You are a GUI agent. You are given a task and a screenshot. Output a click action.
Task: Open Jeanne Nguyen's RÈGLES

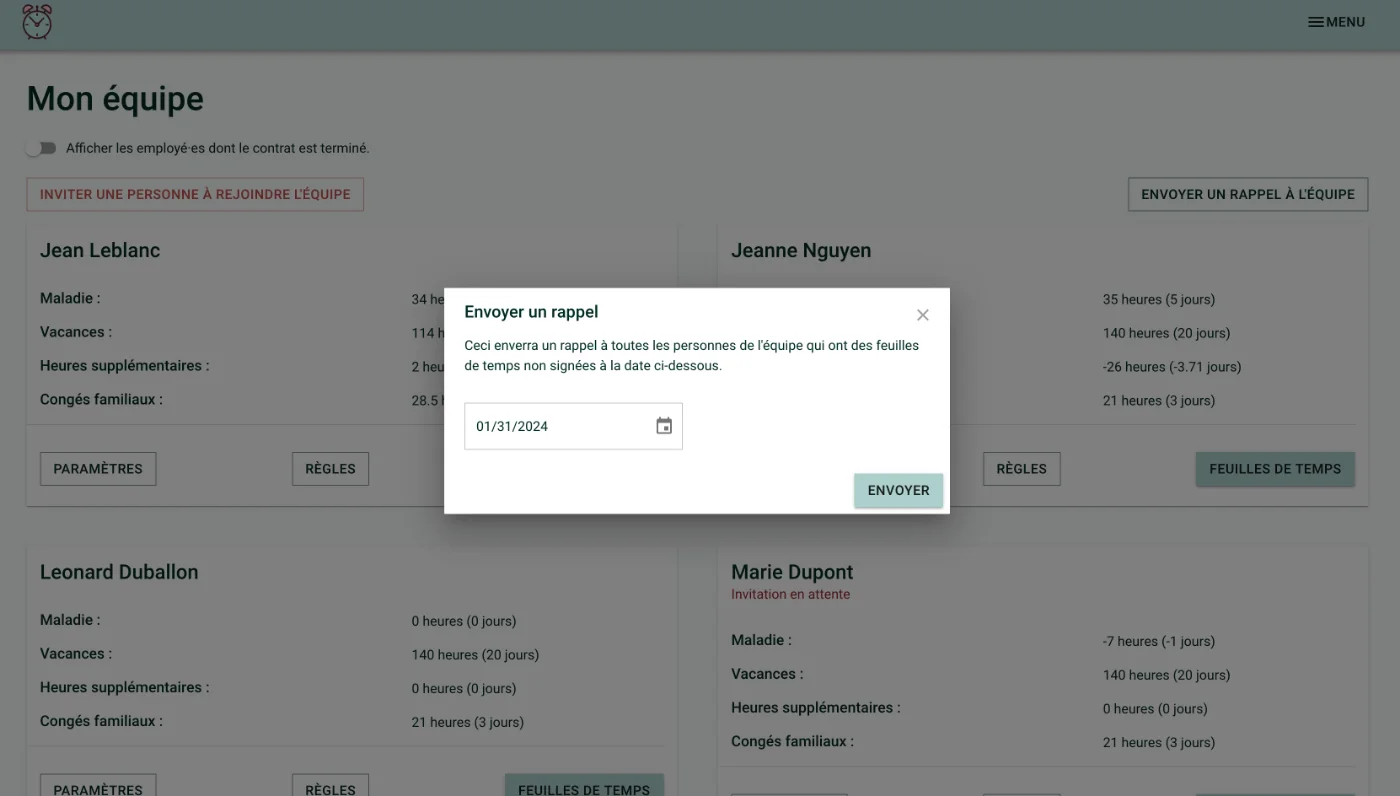1021,468
